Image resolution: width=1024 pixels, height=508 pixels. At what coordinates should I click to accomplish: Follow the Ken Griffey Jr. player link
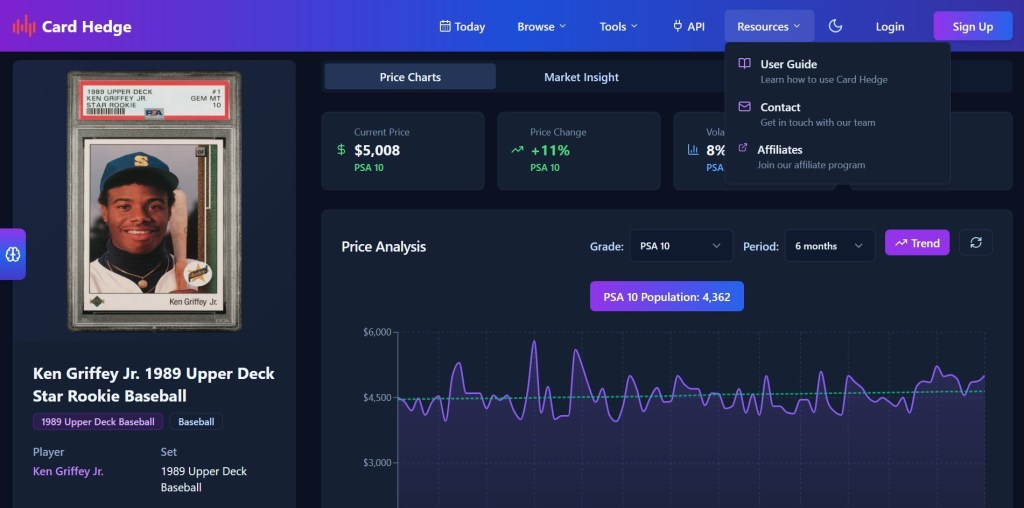tap(68, 471)
